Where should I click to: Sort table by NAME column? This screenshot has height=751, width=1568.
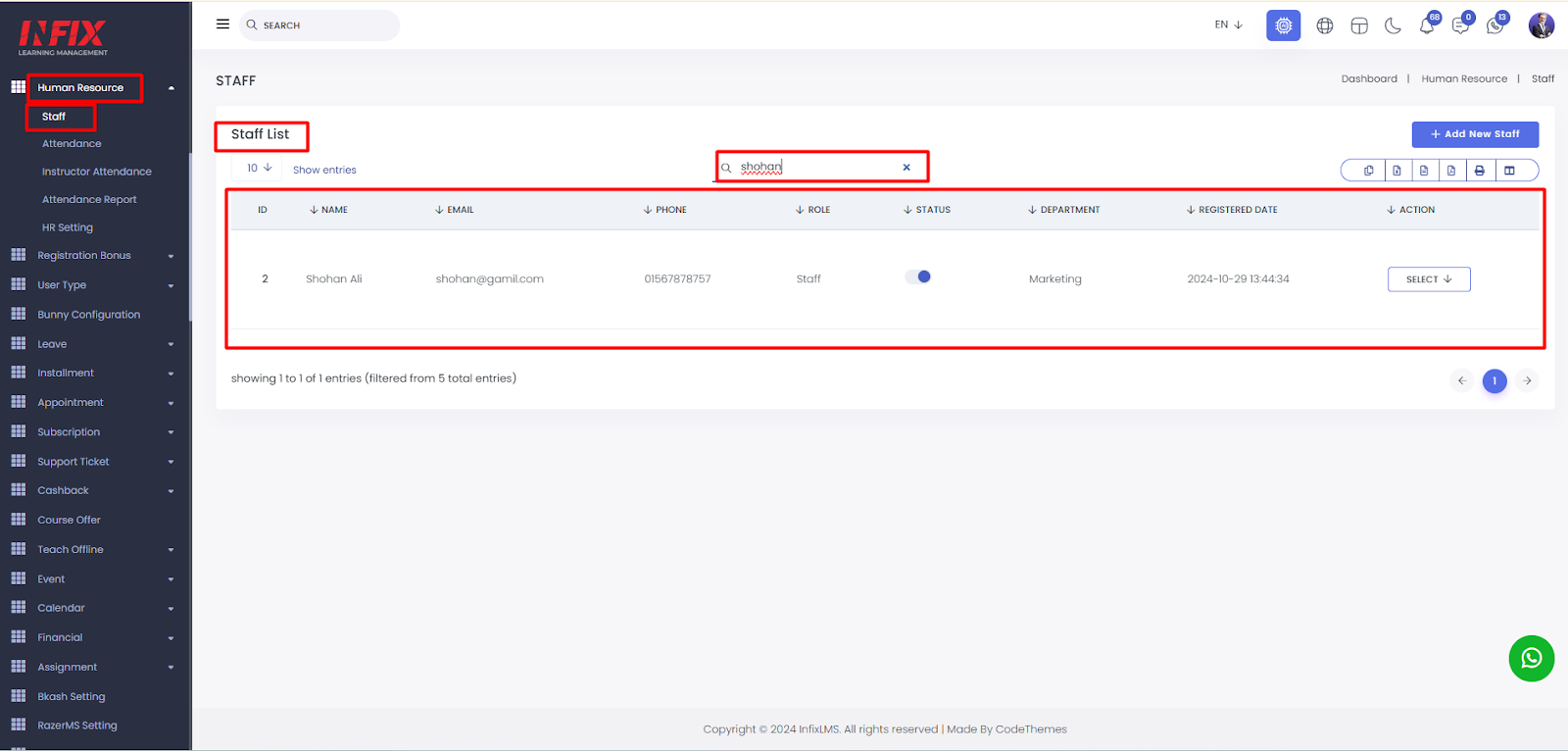pyautogui.click(x=328, y=210)
